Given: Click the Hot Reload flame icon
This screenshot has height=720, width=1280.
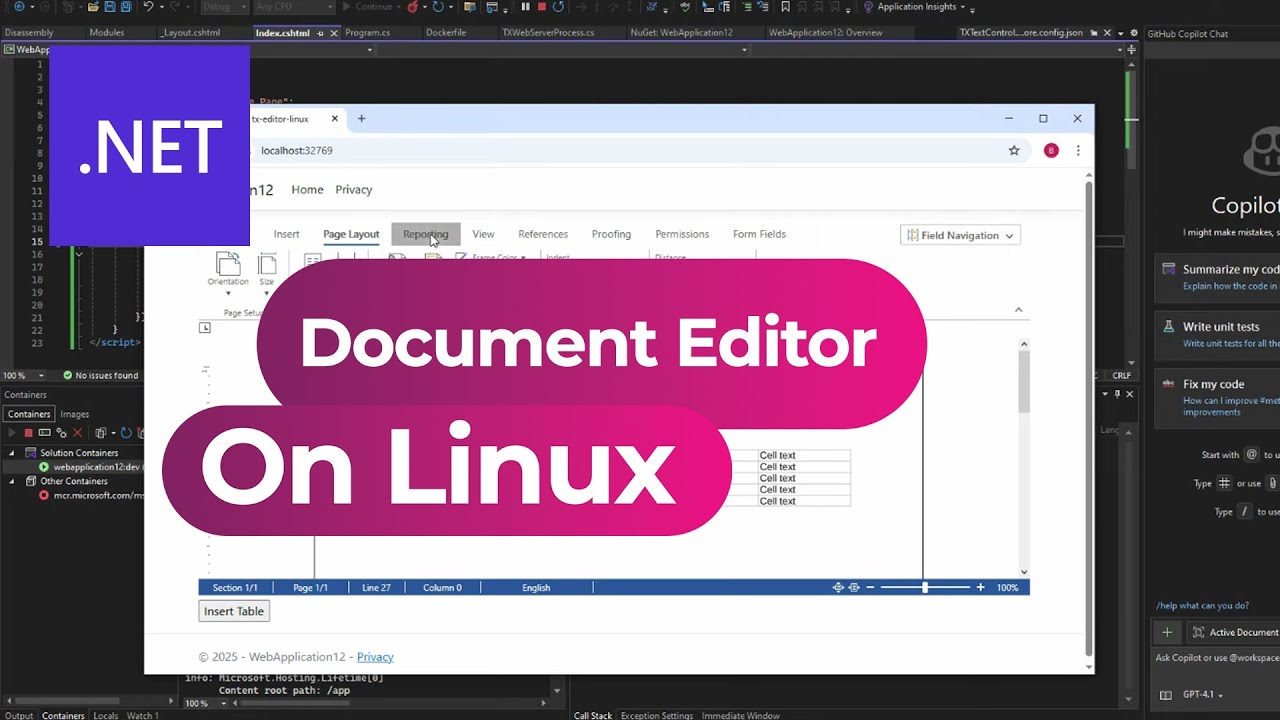Looking at the screenshot, I should pos(412,7).
